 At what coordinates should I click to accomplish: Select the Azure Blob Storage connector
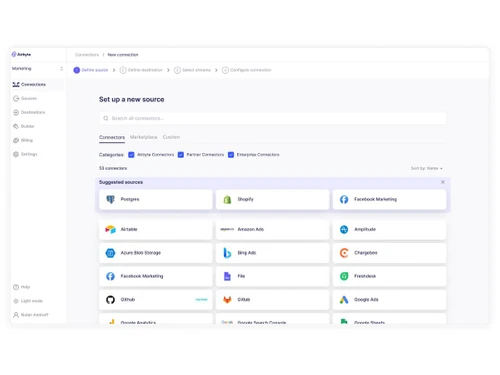[x=156, y=253]
